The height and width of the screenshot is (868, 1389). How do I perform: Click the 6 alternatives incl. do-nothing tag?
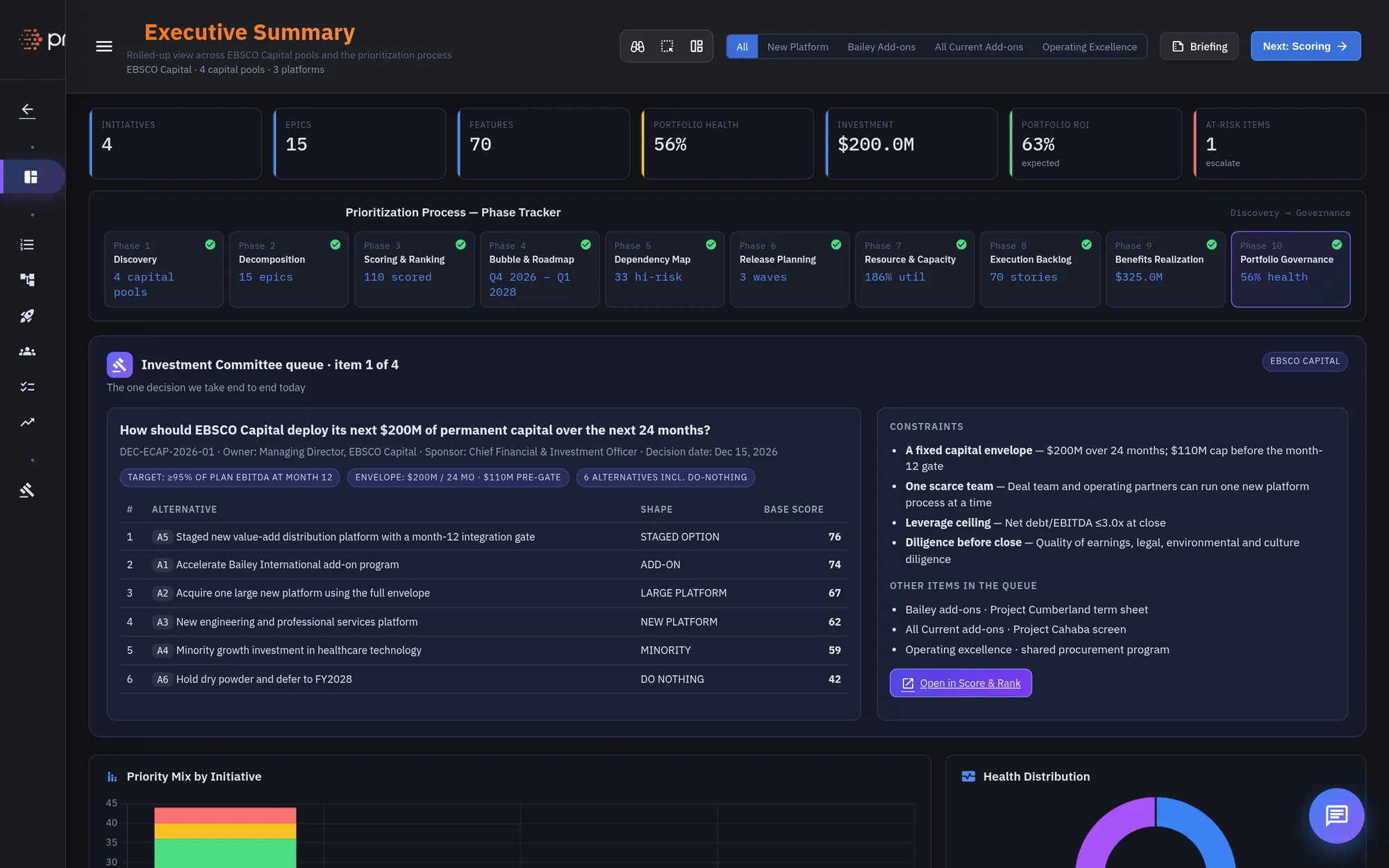665,477
